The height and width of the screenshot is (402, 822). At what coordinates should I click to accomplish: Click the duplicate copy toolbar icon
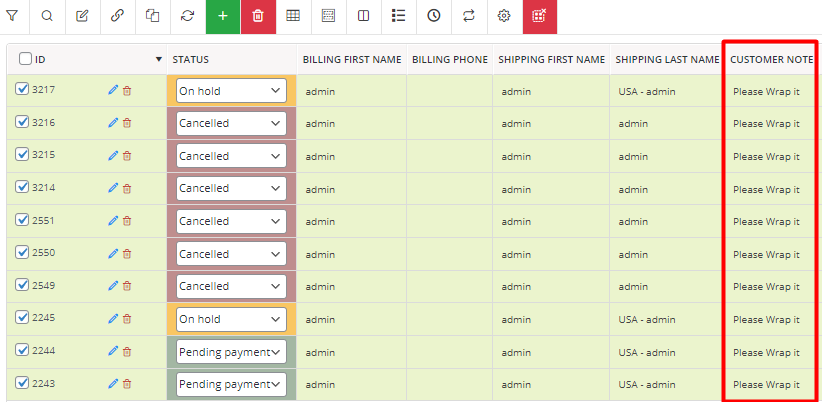153,16
